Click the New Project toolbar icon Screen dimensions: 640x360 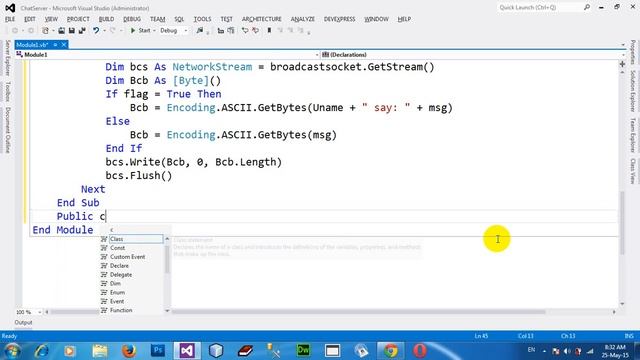(45, 31)
